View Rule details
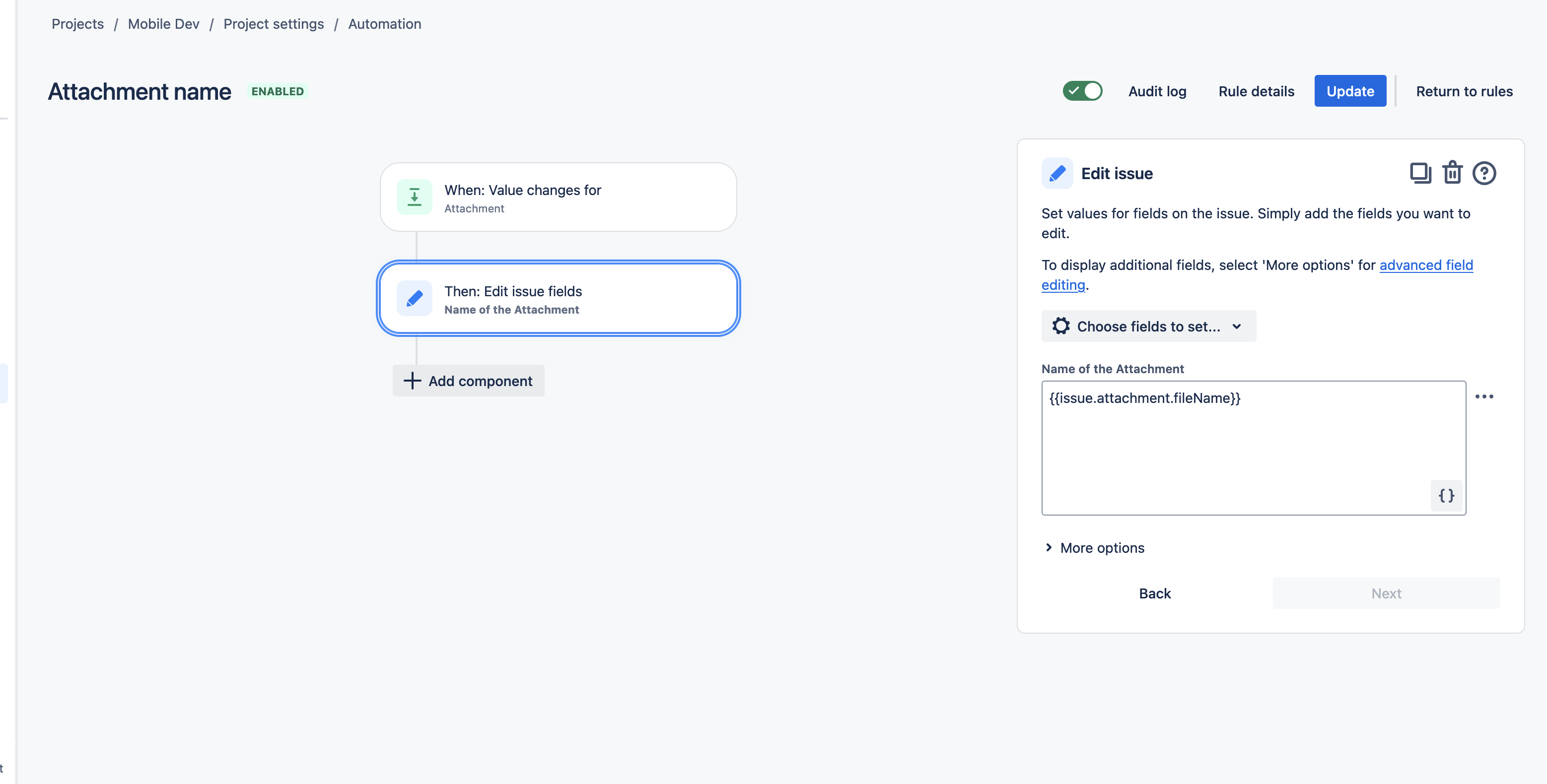The image size is (1547, 784). [1257, 91]
